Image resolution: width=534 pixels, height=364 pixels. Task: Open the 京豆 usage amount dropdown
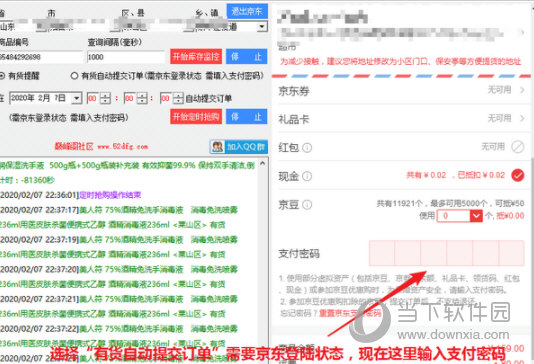click(x=476, y=216)
